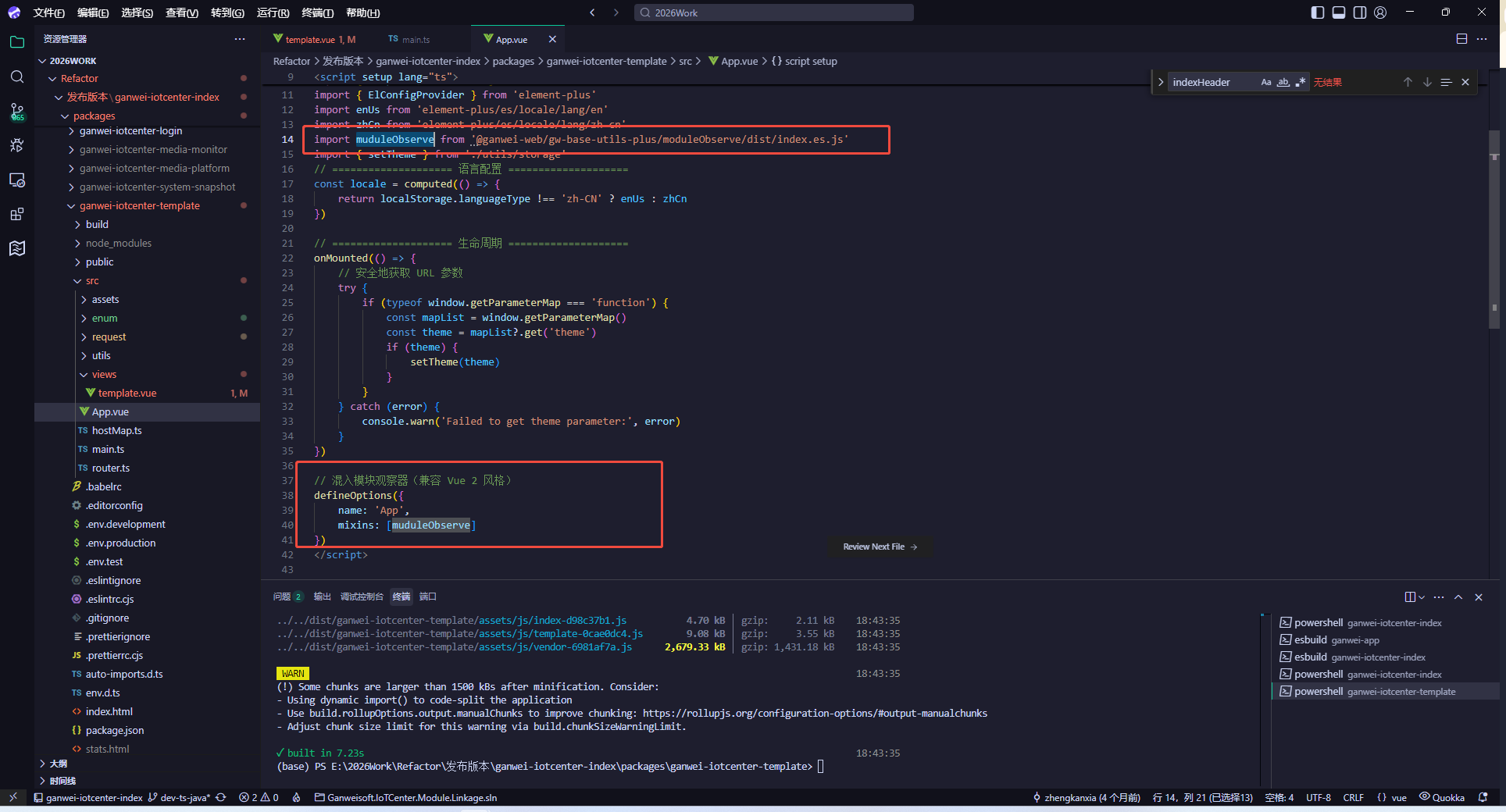
Task: Switch to the 问题 problems panel tab
Action: coord(282,597)
